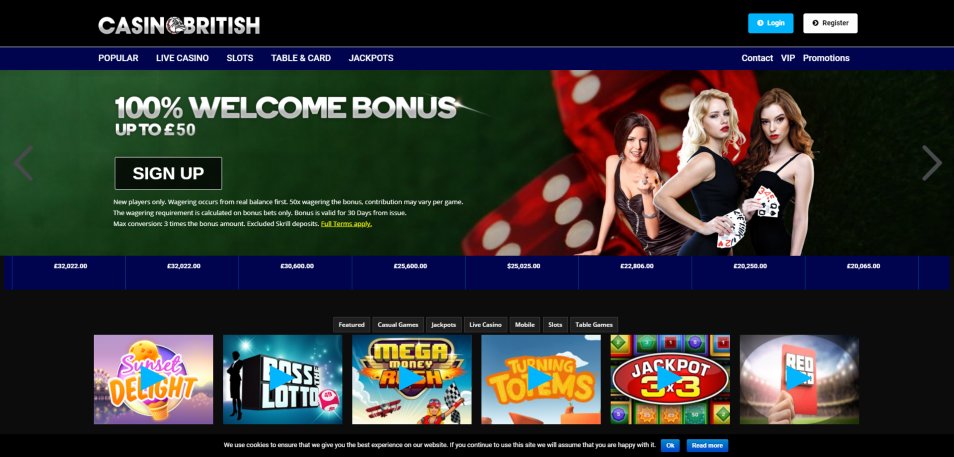Viewport: 954px width, 457px height.
Task: Select the Jackpots filter tab
Action: tap(444, 325)
